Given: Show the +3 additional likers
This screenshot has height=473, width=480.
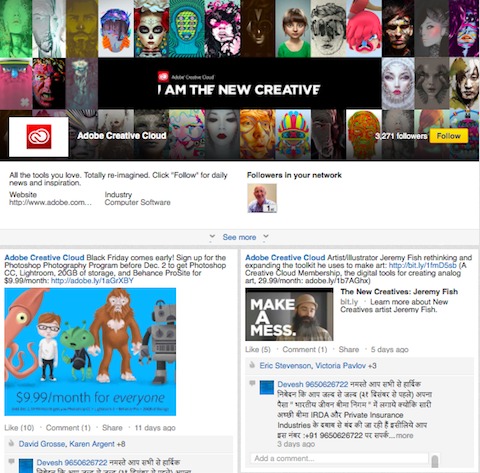Looking at the screenshot, I should [372, 366].
